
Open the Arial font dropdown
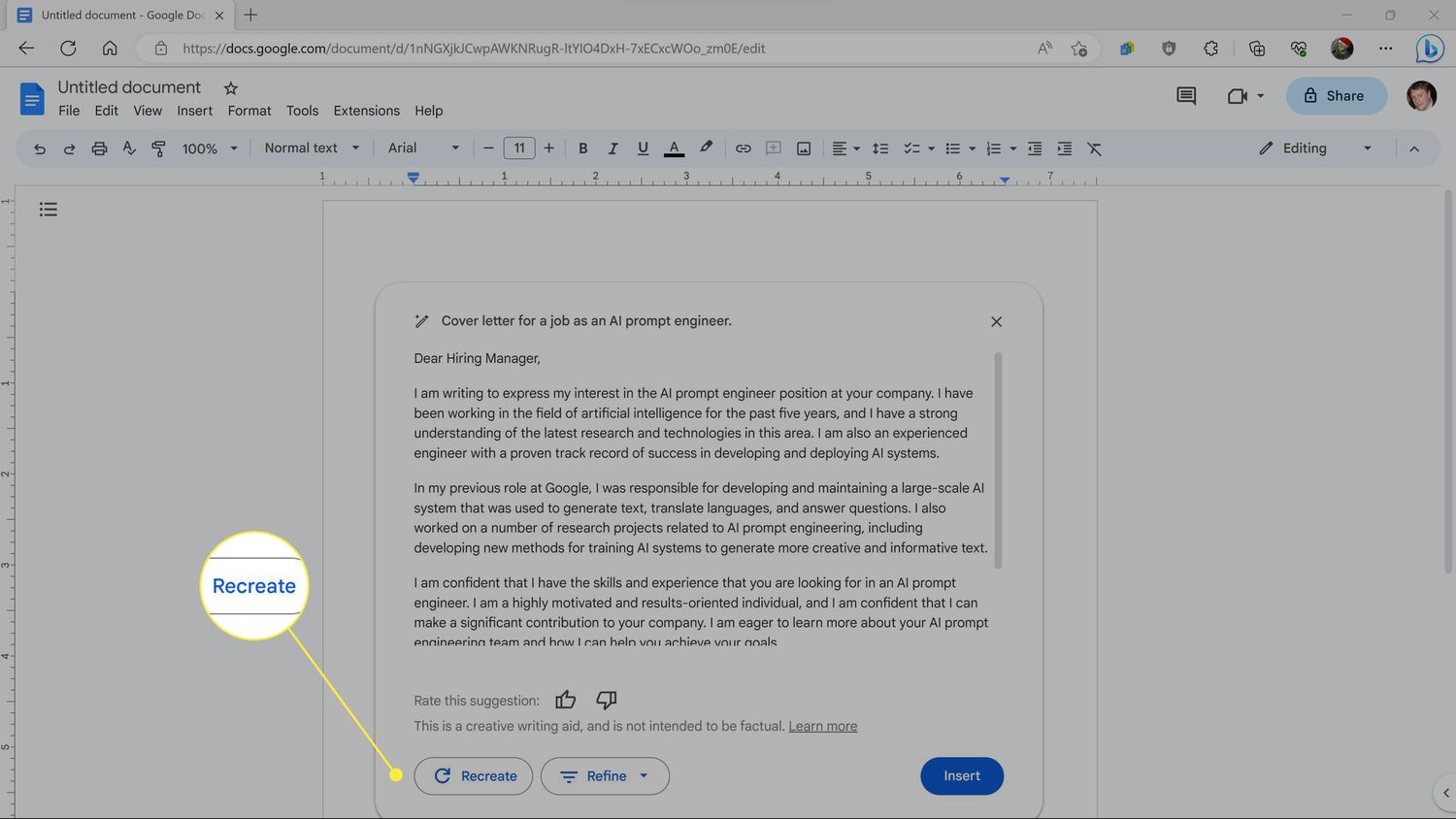[423, 148]
